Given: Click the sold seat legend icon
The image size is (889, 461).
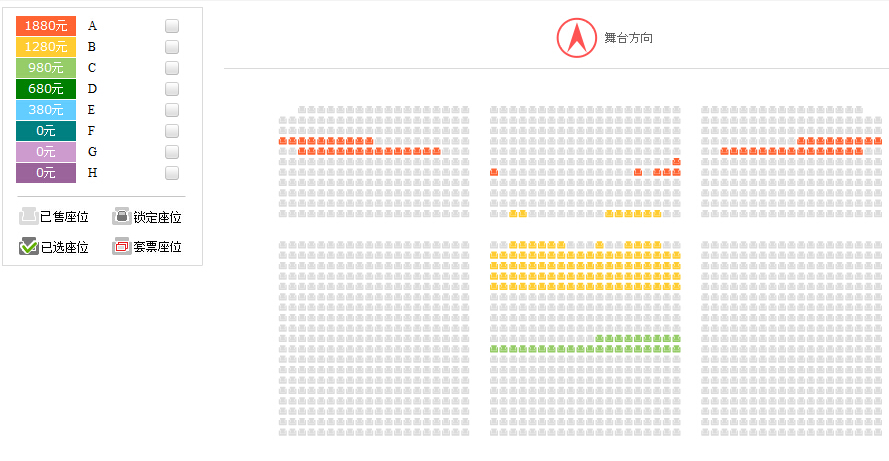Looking at the screenshot, I should (28, 216).
